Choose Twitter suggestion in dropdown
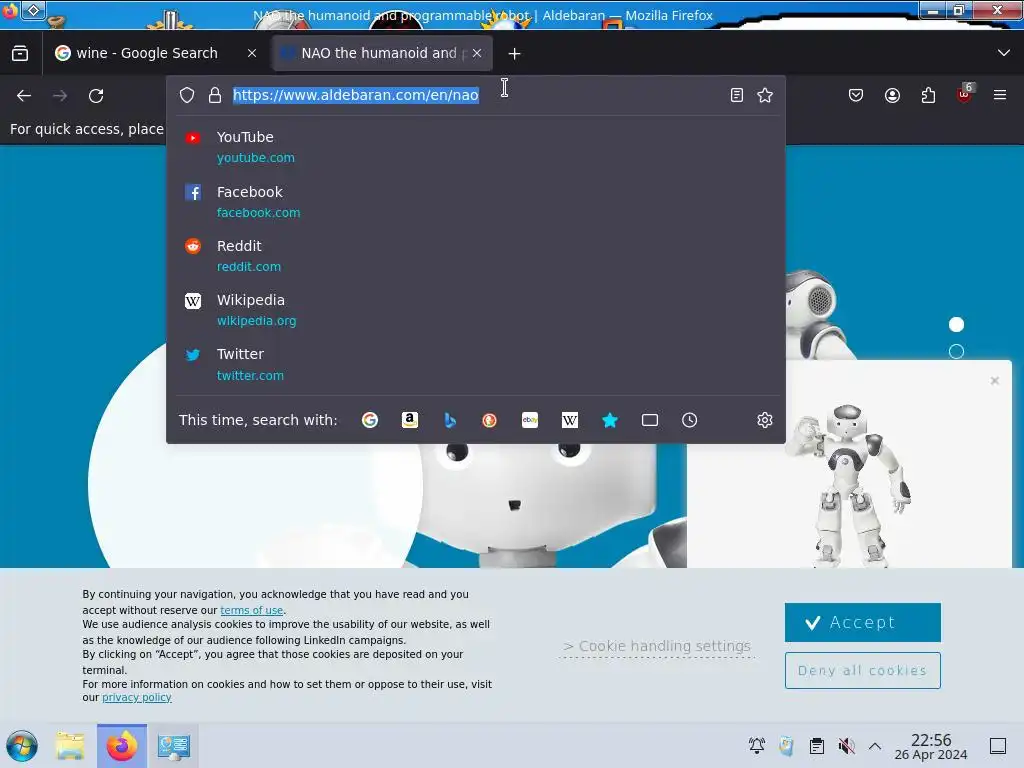The height and width of the screenshot is (768, 1024). point(475,364)
